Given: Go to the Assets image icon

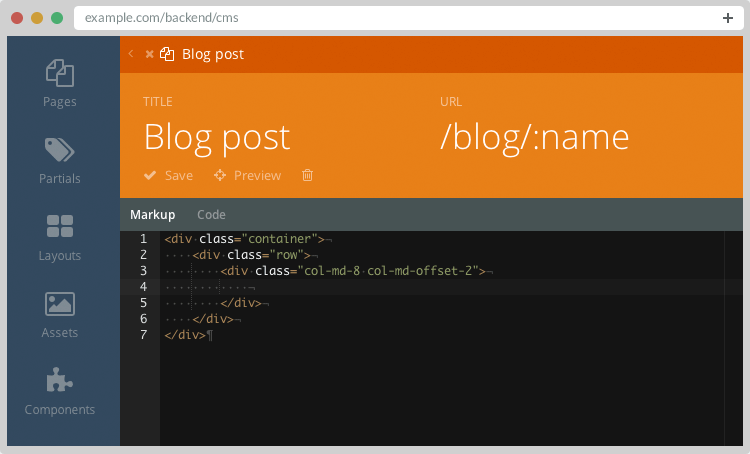Looking at the screenshot, I should pos(60,304).
